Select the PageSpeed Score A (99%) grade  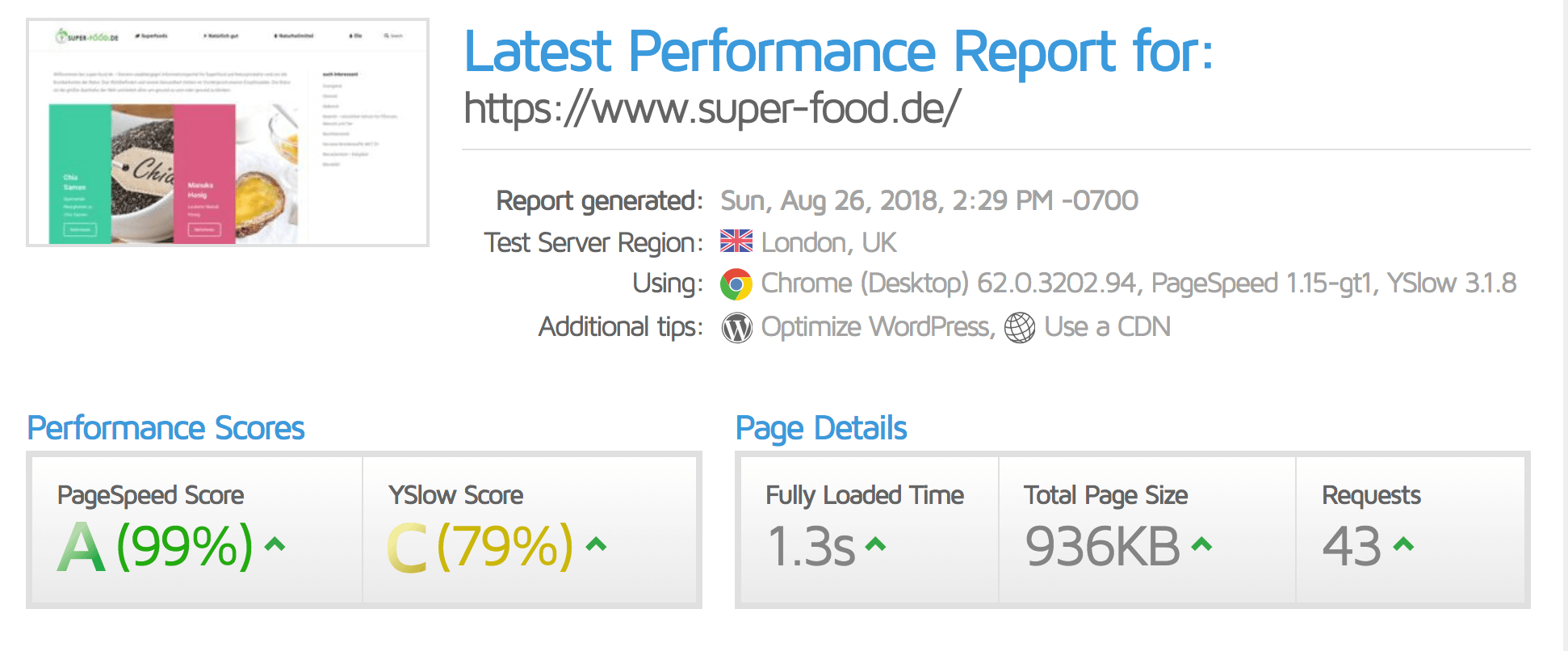click(x=155, y=547)
